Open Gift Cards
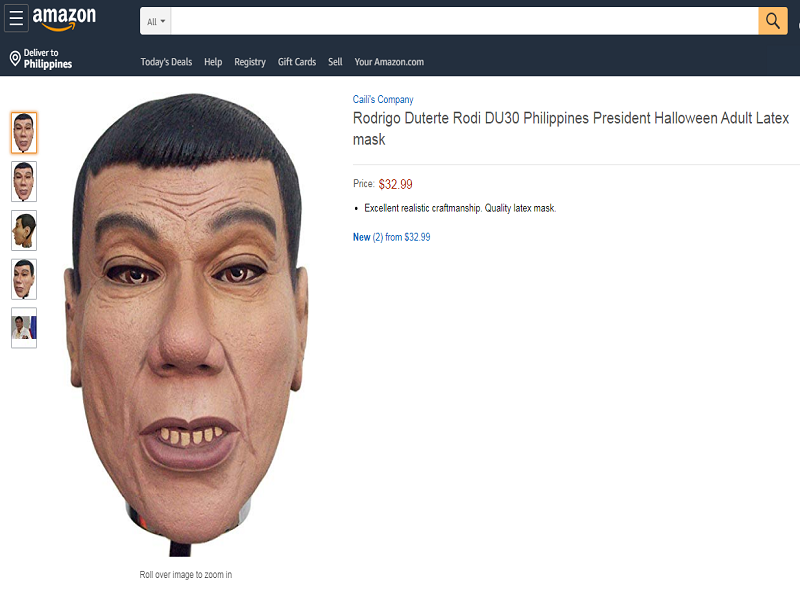The height and width of the screenshot is (600, 800). tap(296, 61)
